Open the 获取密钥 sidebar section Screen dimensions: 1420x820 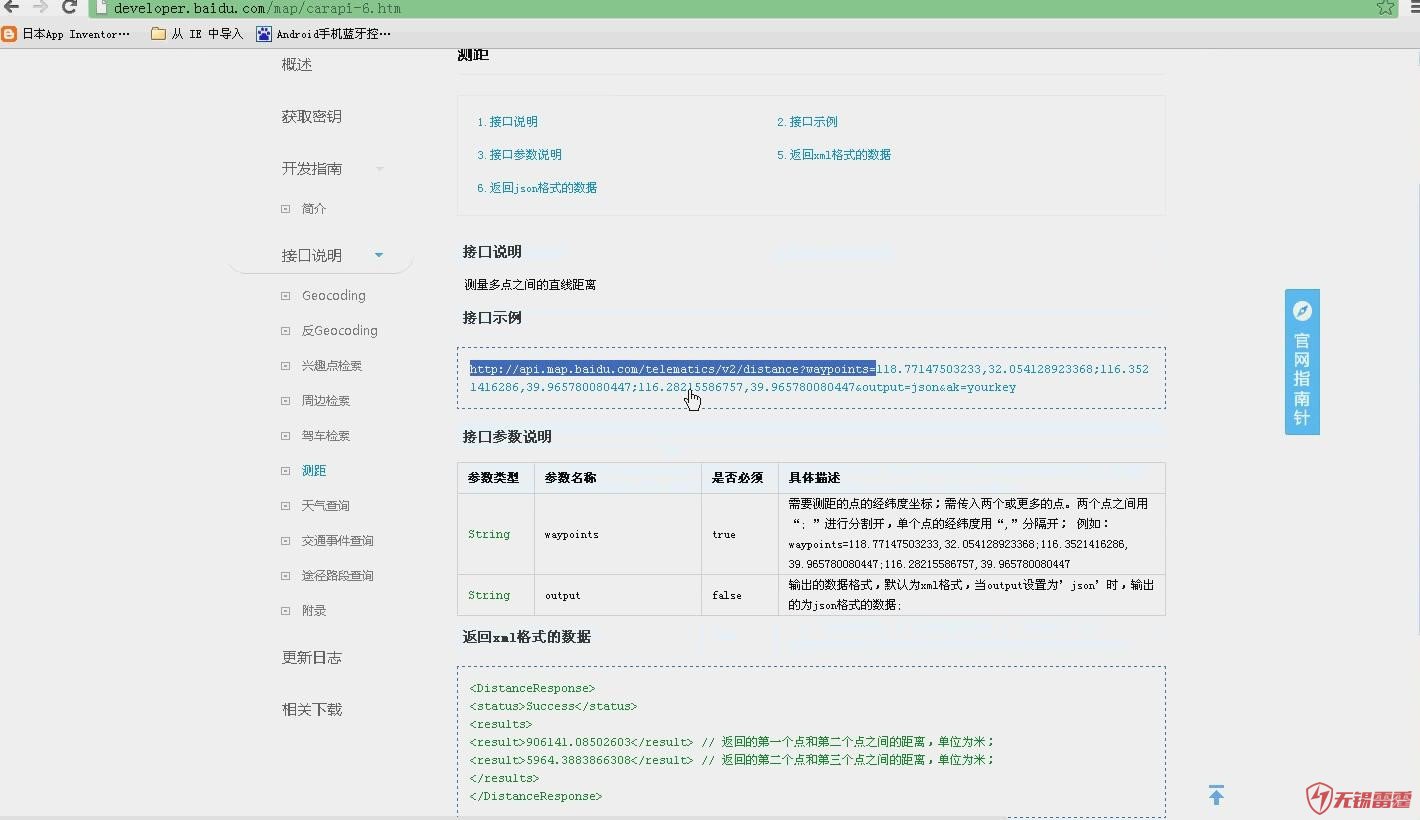point(312,116)
